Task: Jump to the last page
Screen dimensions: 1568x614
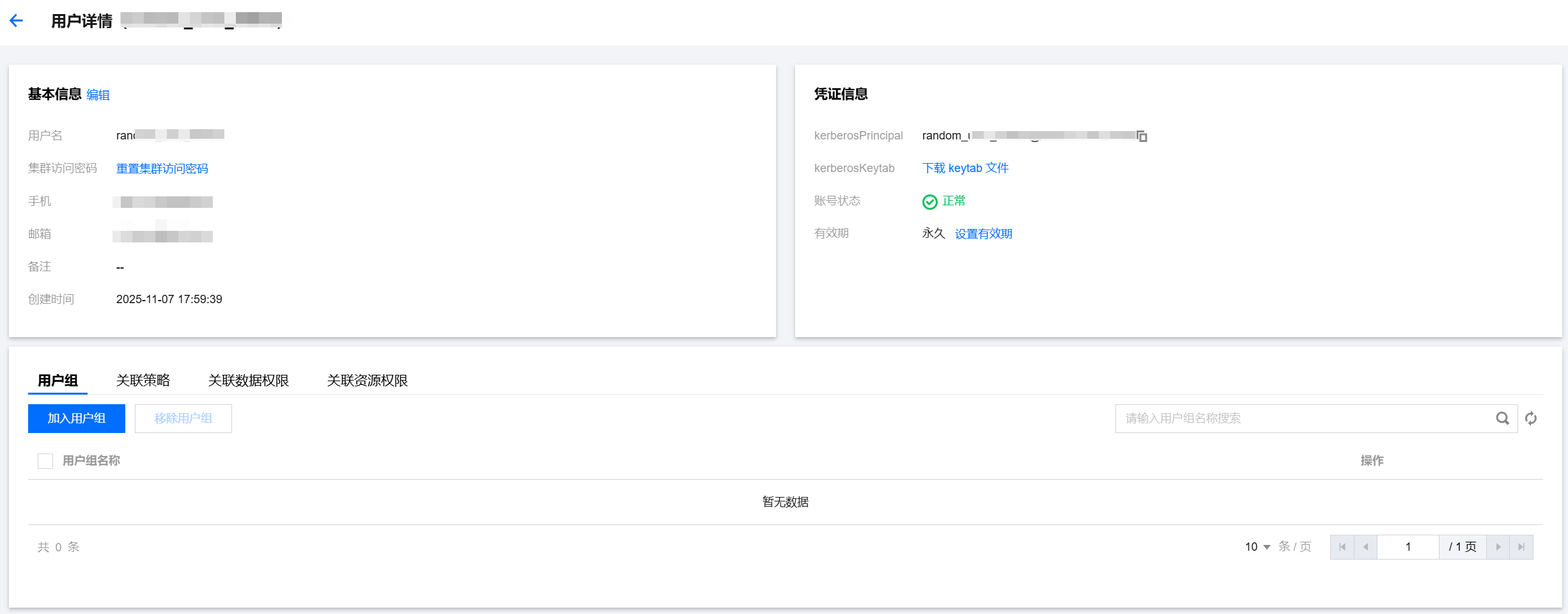Action: (1521, 547)
